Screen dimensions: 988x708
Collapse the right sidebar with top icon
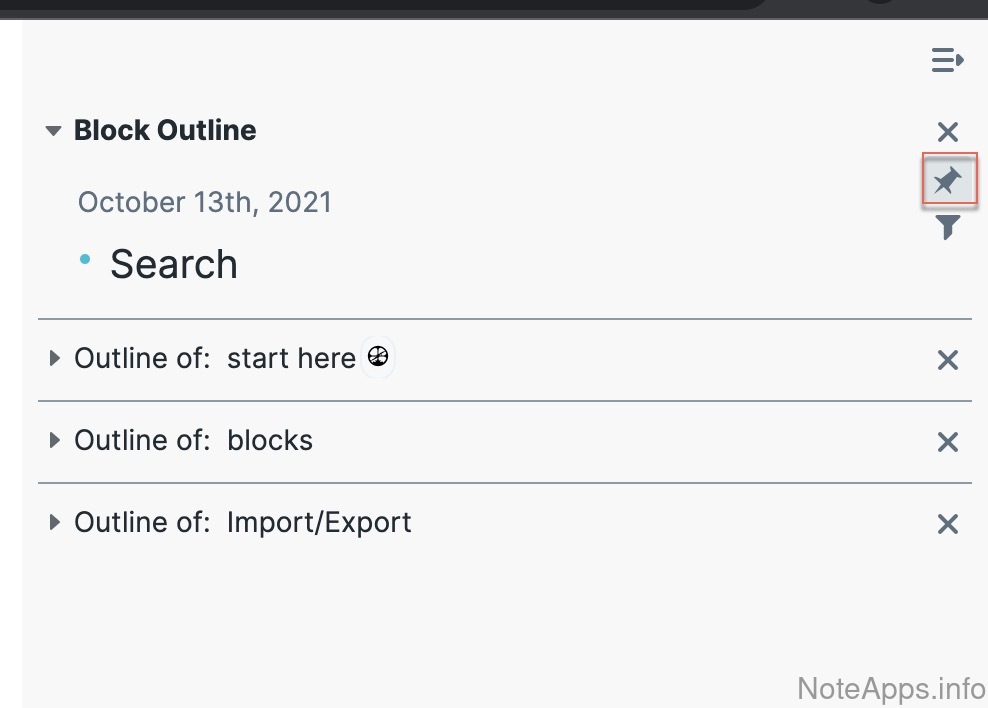(947, 61)
